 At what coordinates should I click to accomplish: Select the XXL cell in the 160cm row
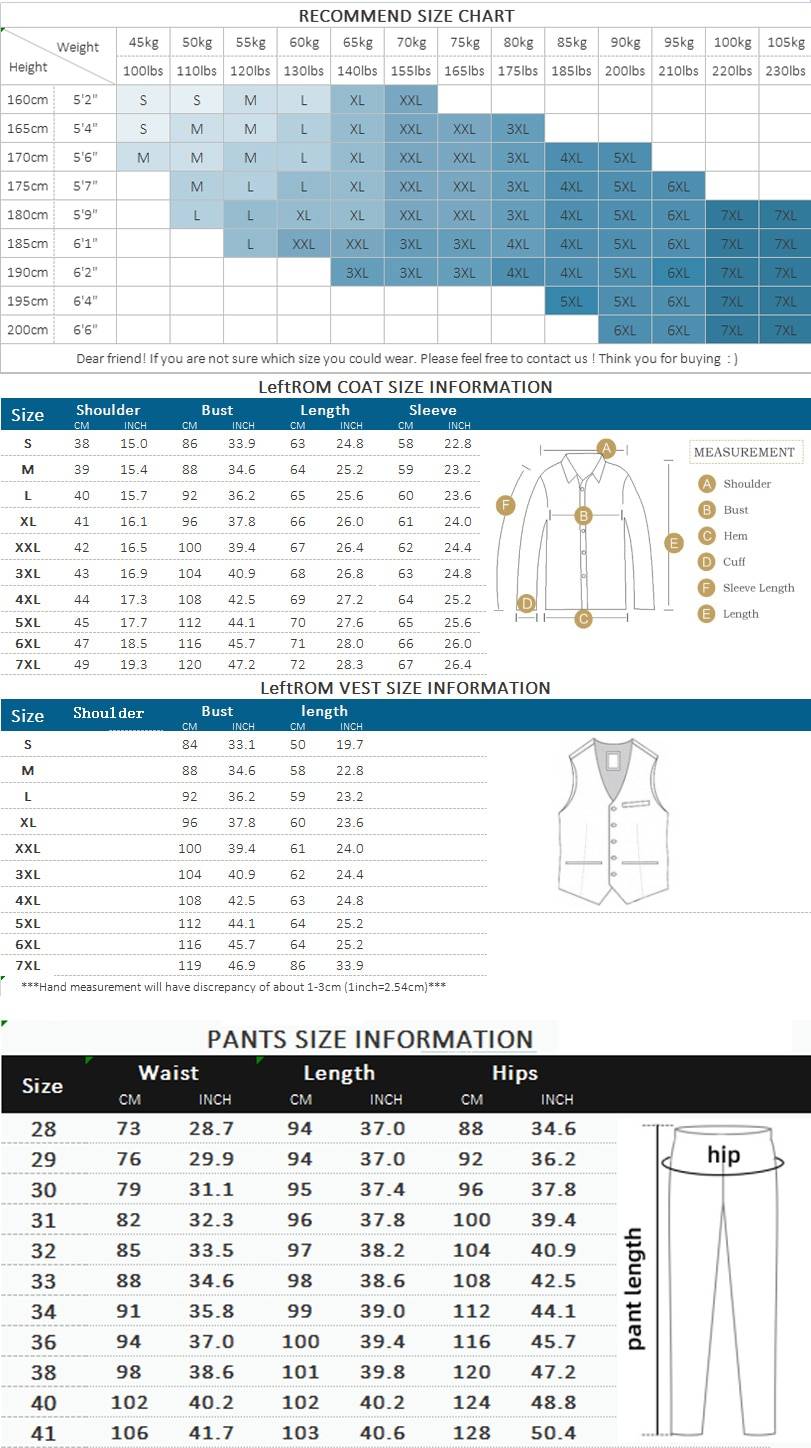click(411, 100)
